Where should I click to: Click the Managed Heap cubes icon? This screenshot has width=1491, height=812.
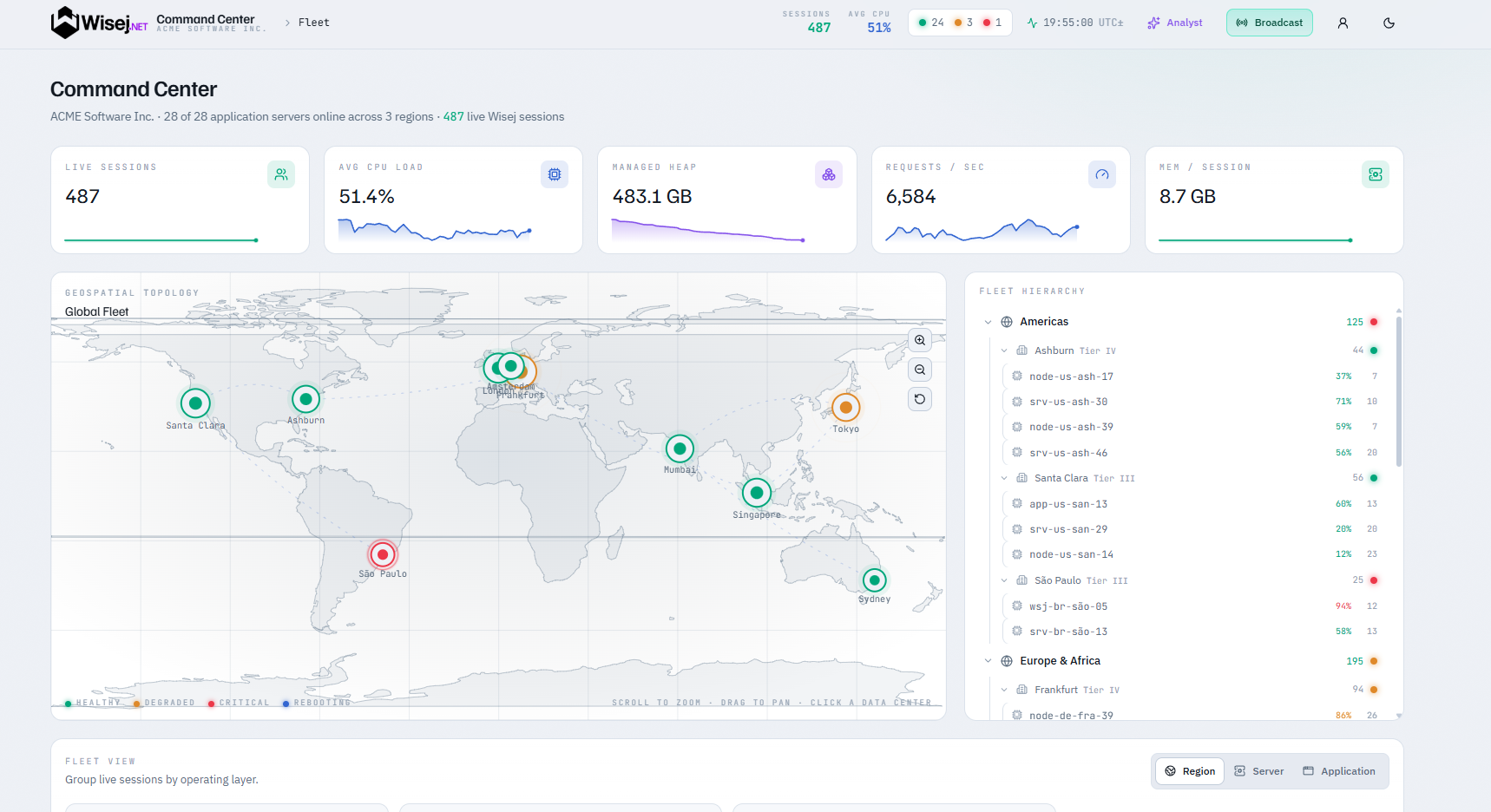tap(829, 174)
